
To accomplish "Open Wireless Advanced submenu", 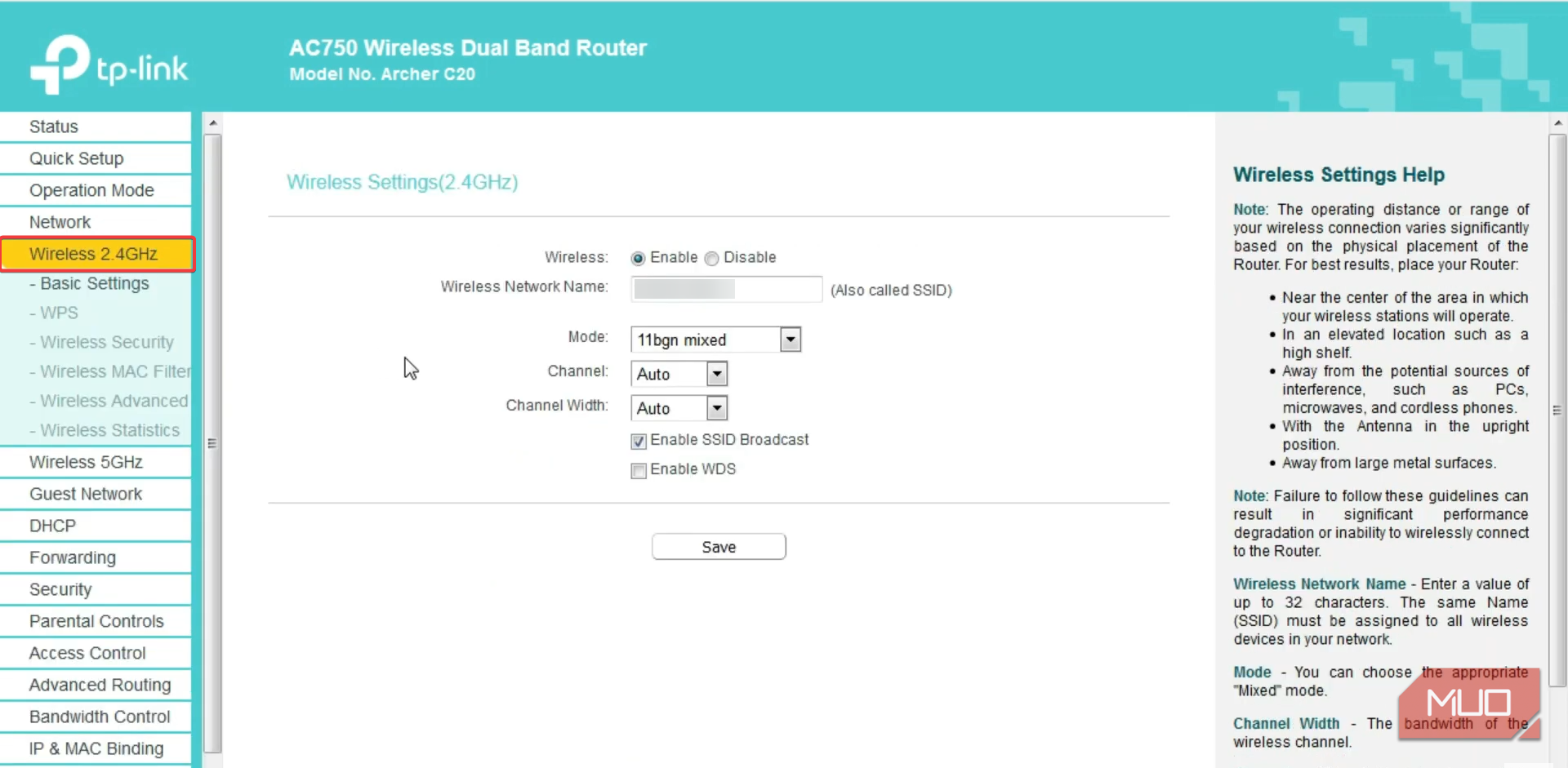I will tap(109, 401).
